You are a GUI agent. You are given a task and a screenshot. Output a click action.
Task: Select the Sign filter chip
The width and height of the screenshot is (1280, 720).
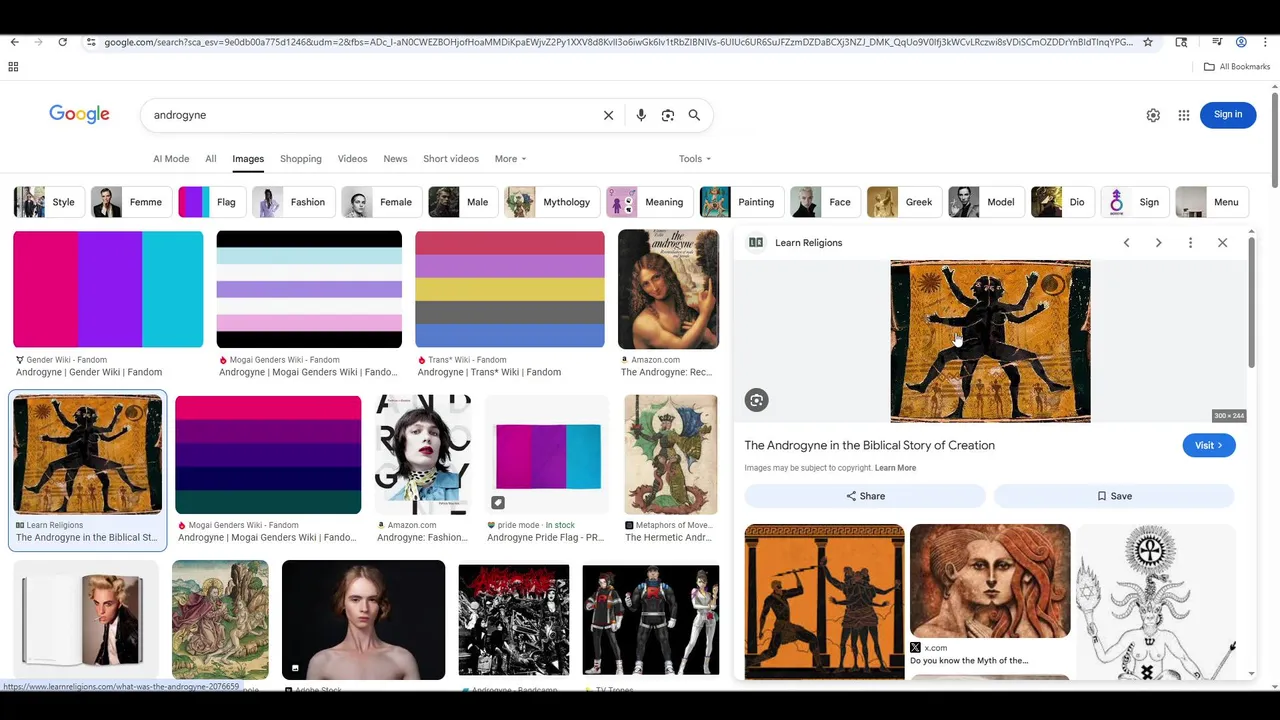tap(1134, 202)
